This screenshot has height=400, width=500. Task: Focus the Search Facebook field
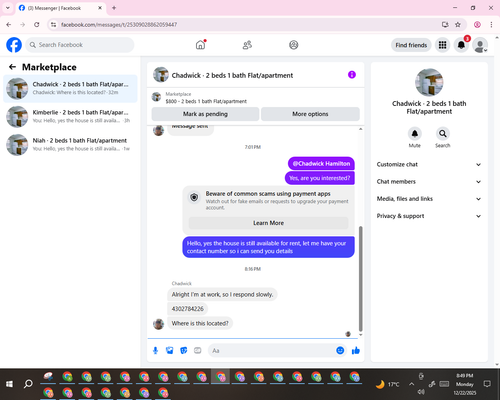click(x=80, y=45)
